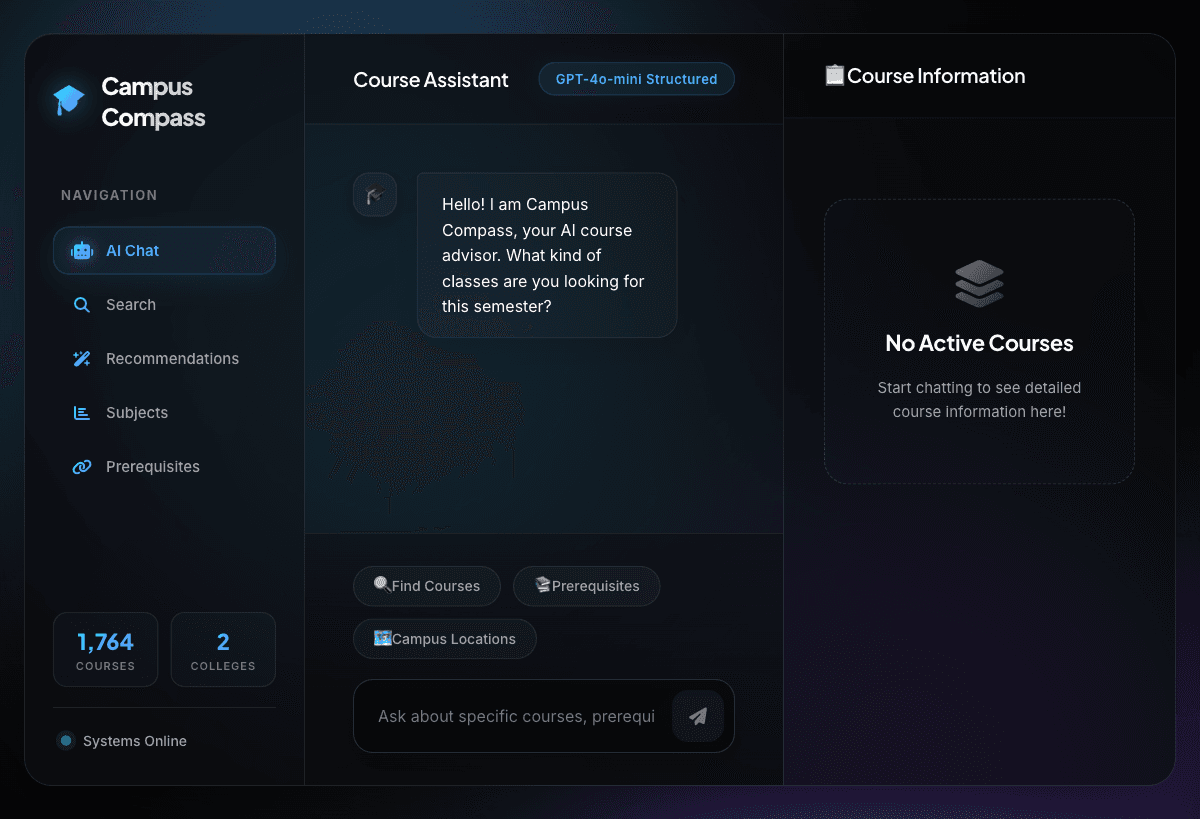The image size is (1200, 819).
Task: Open the AI Chat navigation item
Action: click(164, 251)
